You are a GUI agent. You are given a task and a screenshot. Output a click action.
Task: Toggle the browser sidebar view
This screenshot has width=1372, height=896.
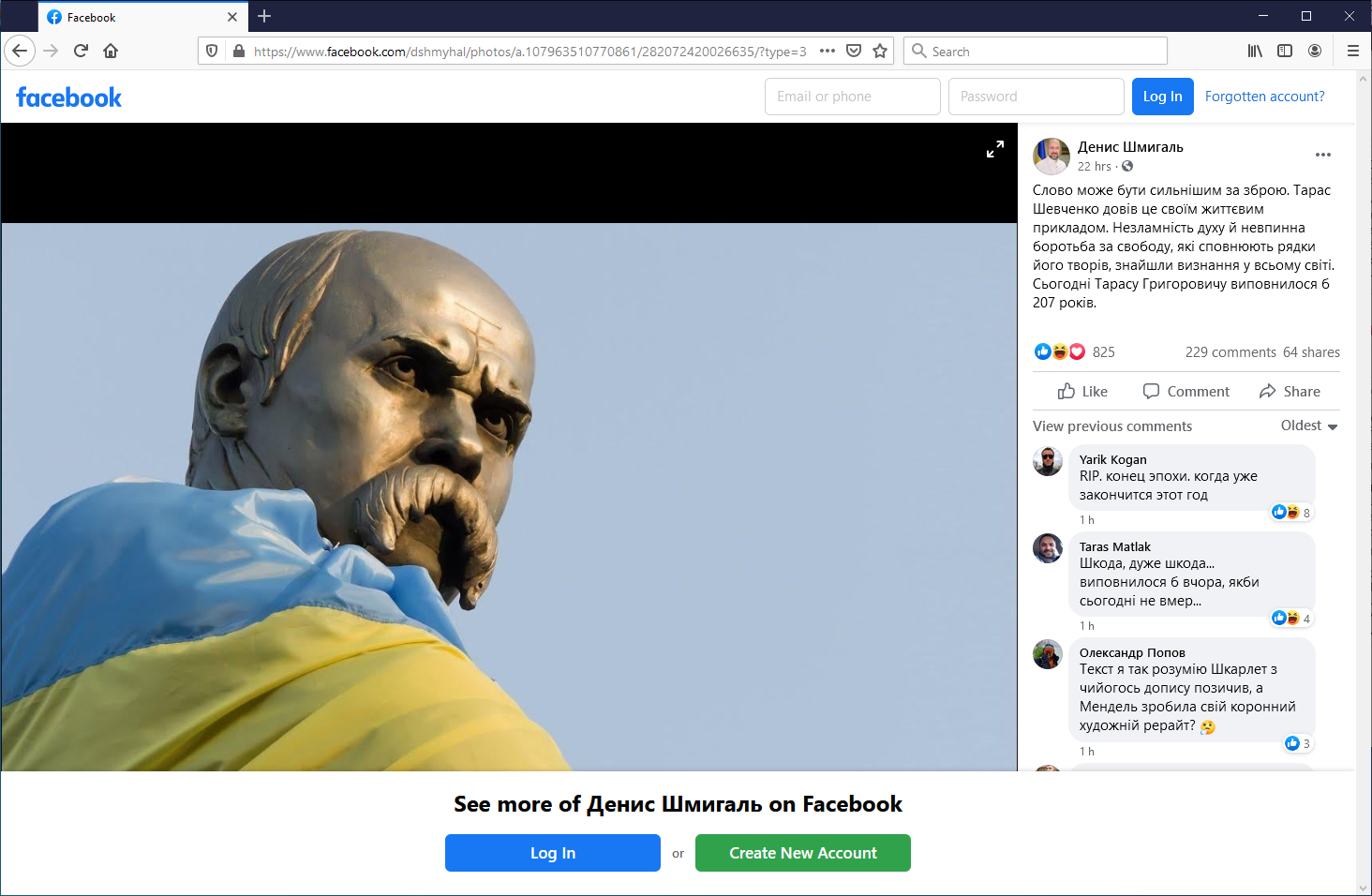tap(1285, 51)
